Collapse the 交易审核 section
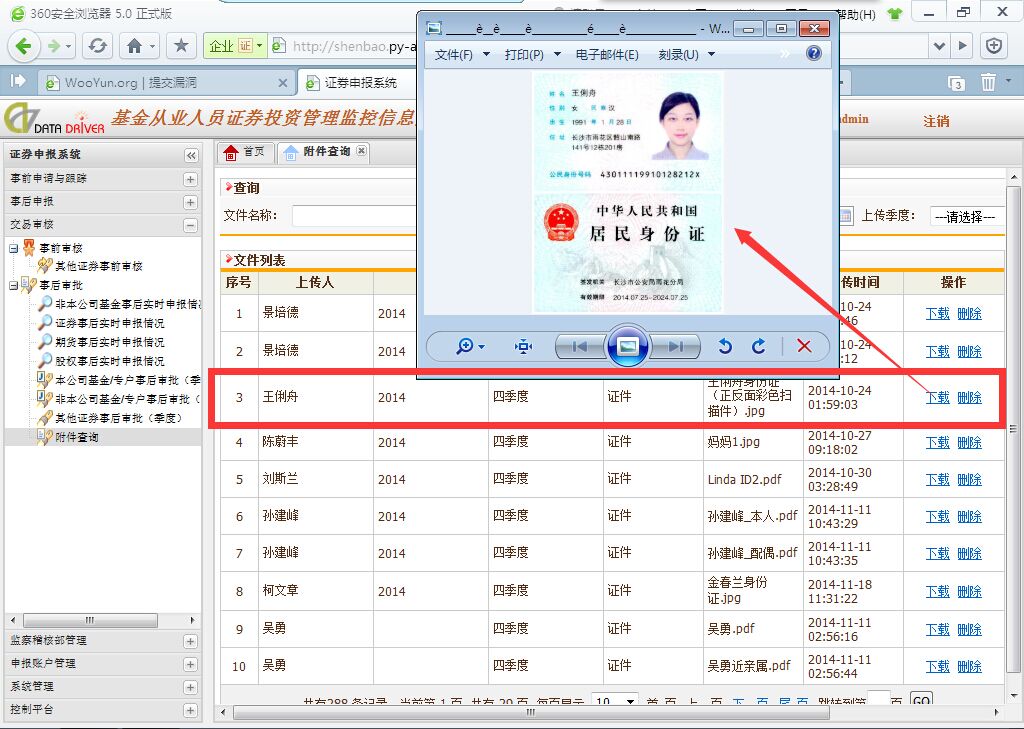 pyautogui.click(x=190, y=225)
